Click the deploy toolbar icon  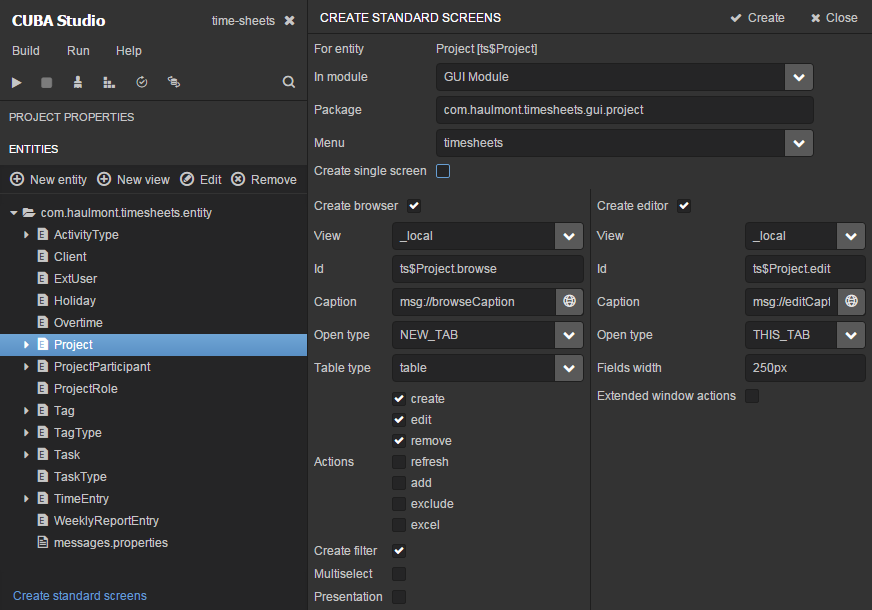pyautogui.click(x=78, y=82)
